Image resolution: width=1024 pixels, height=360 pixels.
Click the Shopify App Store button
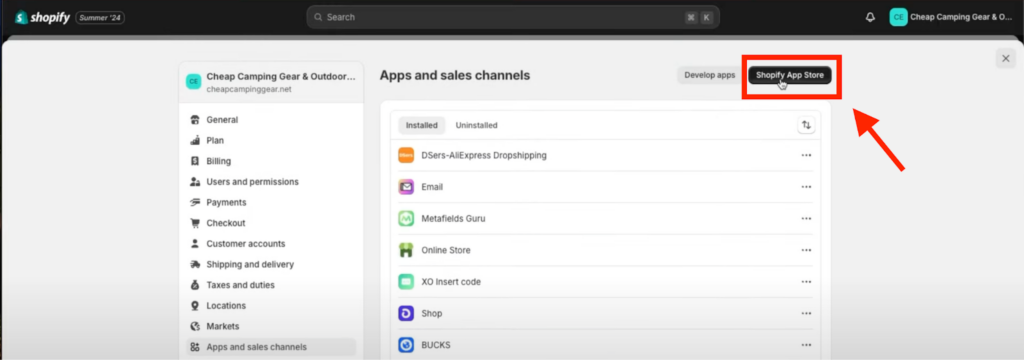pos(790,75)
